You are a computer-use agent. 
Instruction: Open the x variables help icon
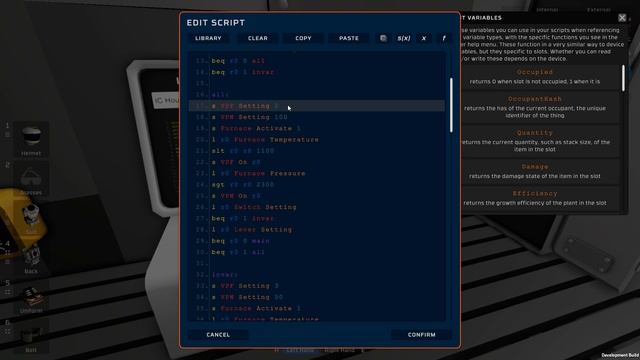424,38
